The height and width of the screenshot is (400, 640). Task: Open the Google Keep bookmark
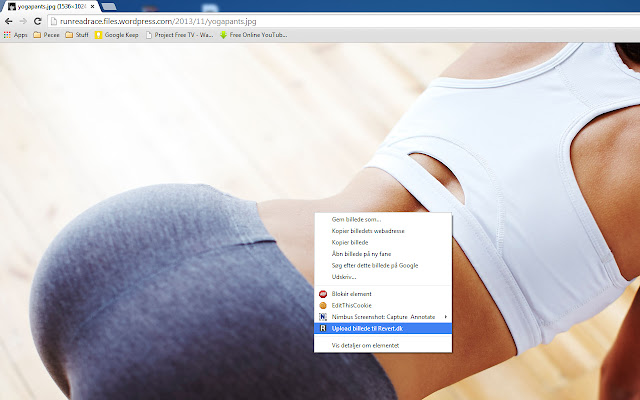point(117,35)
